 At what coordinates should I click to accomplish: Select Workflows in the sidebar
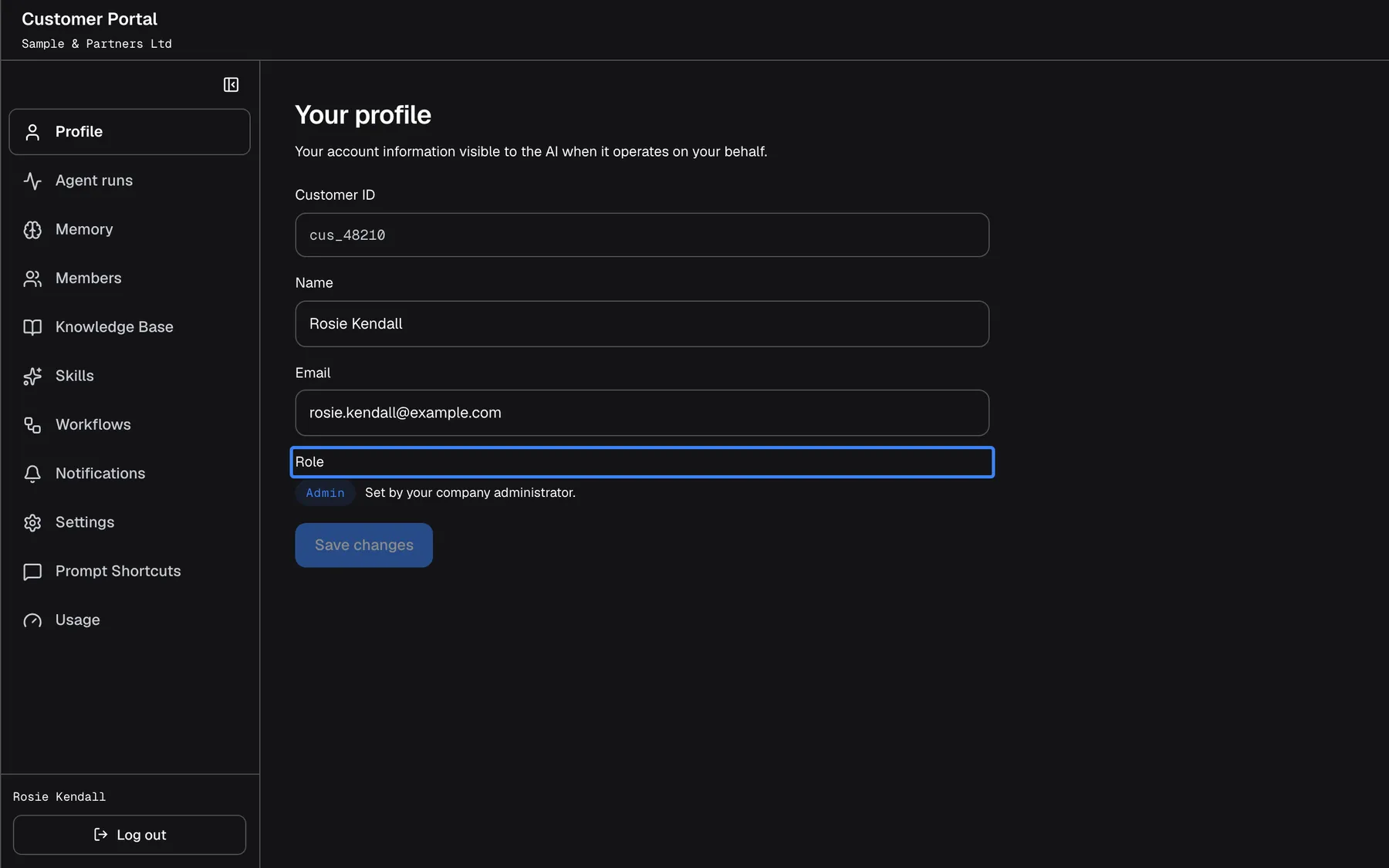pos(130,424)
